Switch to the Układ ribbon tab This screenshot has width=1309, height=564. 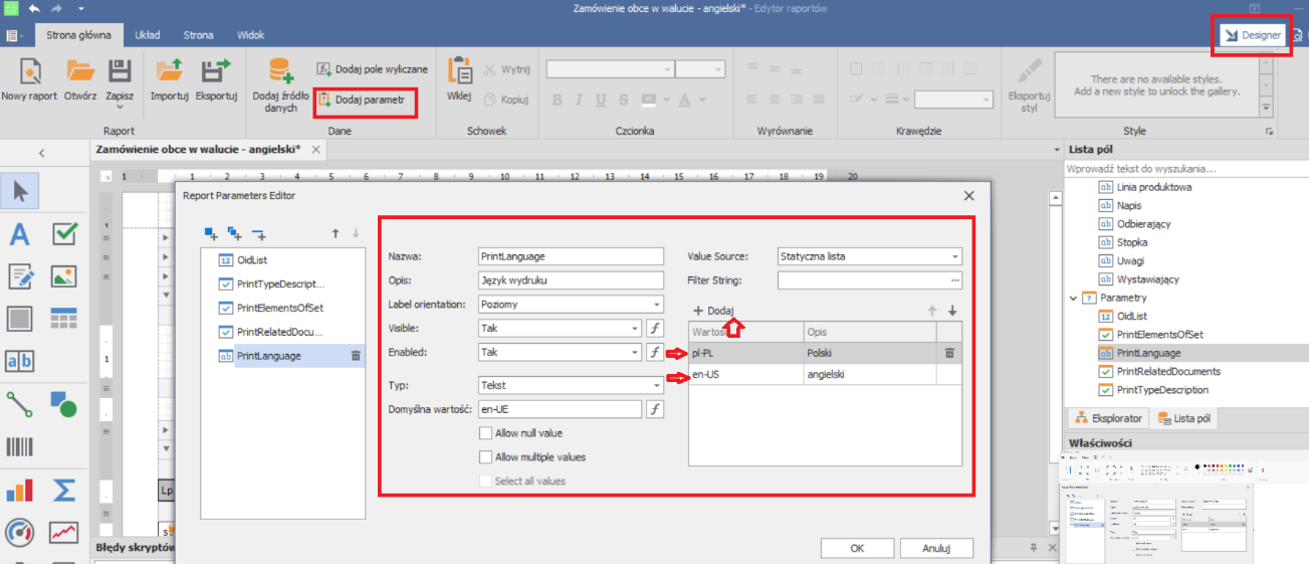click(147, 35)
